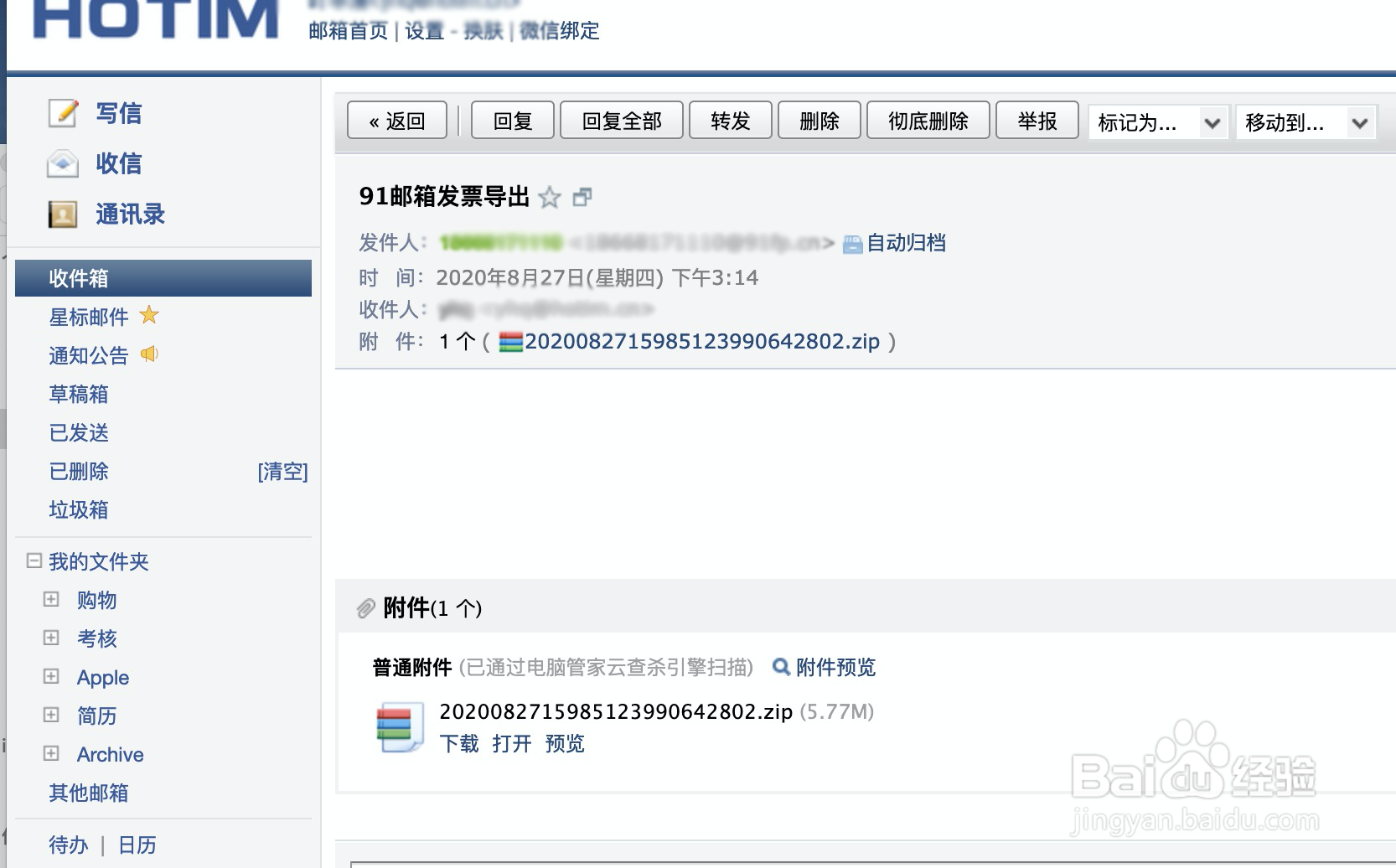
Task: Select the 收件箱 folder
Action: [163, 278]
